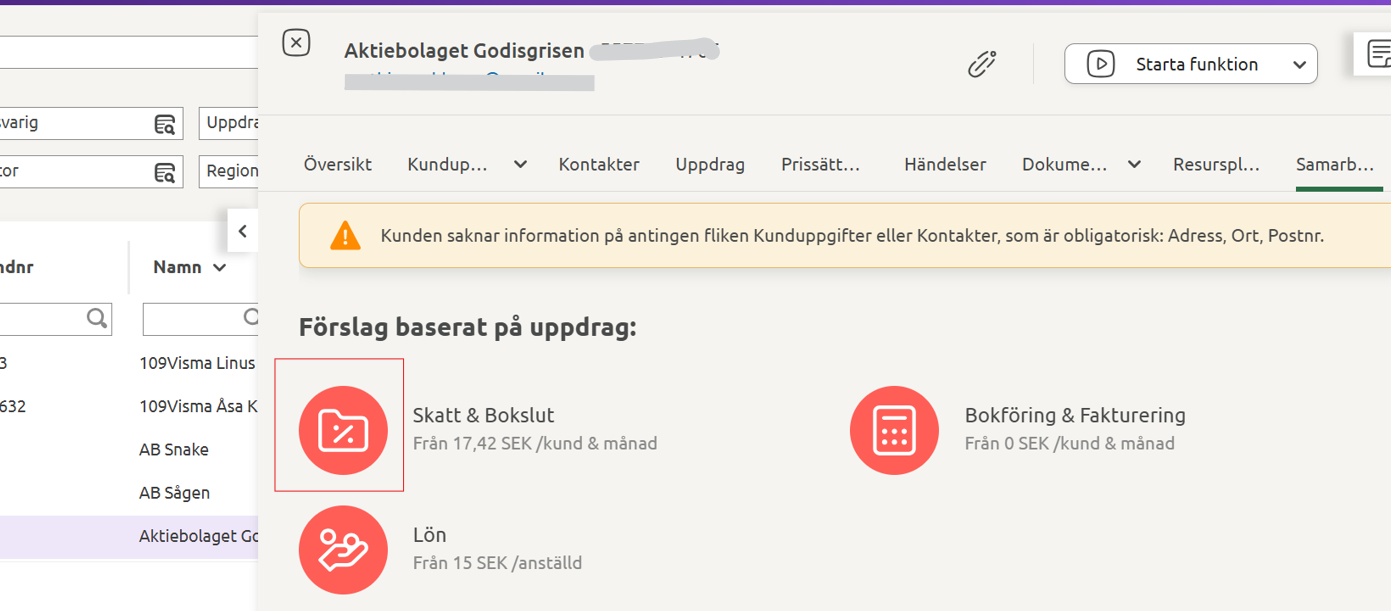Screen dimensions: 1391x611
Task: Open the Uppdrag tab
Action: [x=709, y=164]
